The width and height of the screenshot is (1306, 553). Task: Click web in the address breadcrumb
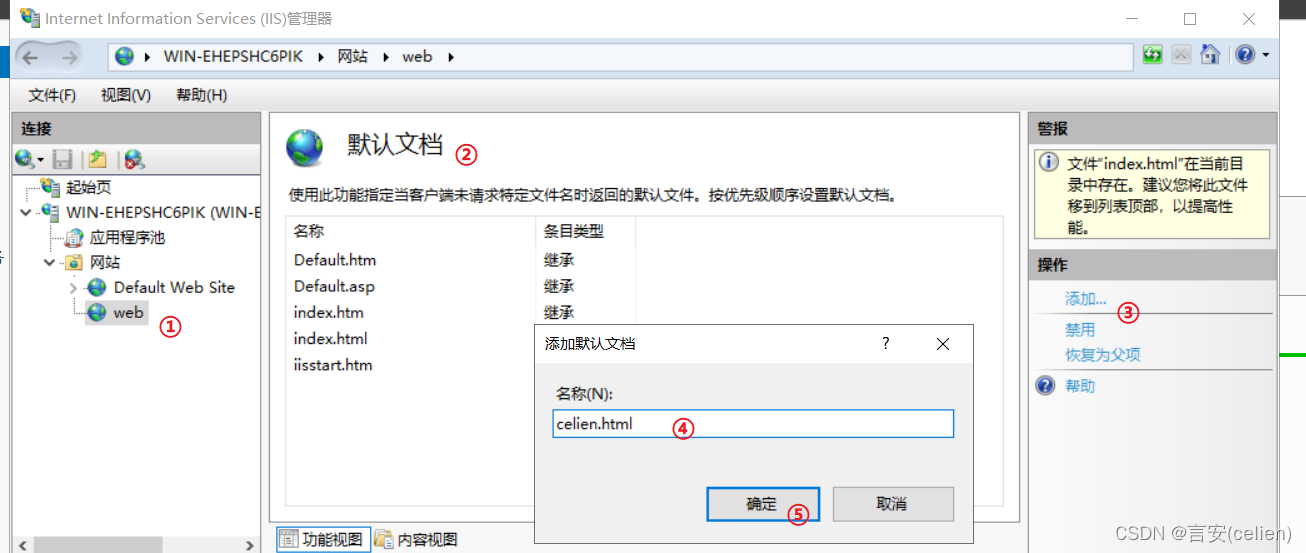pos(417,57)
